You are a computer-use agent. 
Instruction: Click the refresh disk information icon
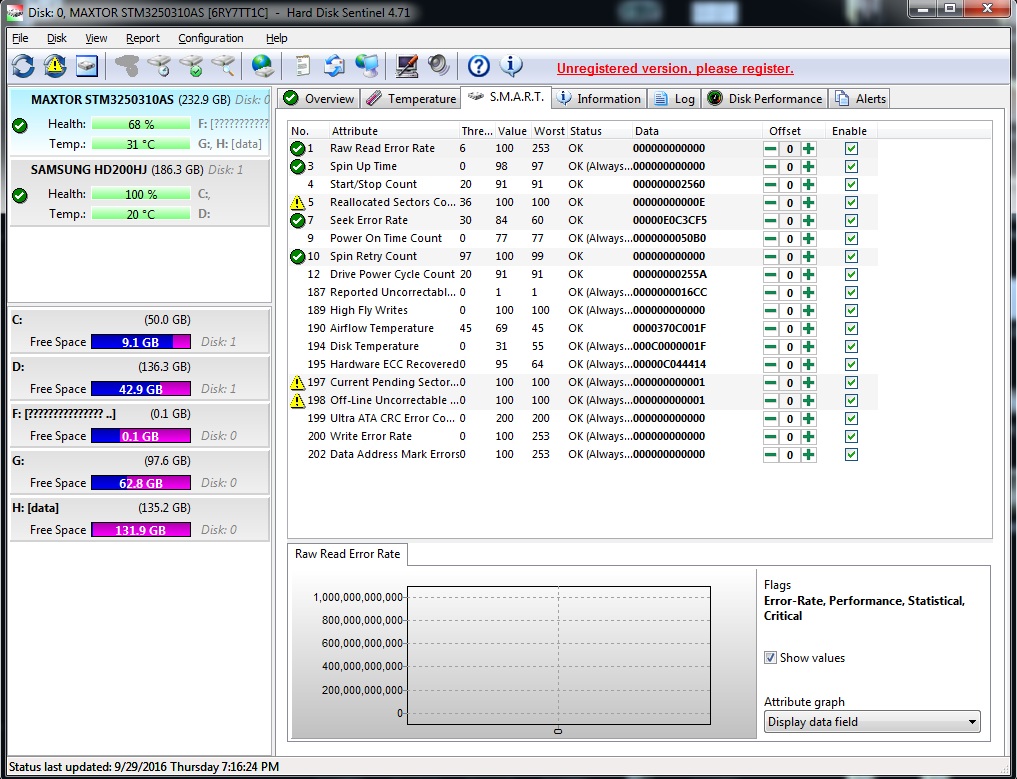point(23,66)
